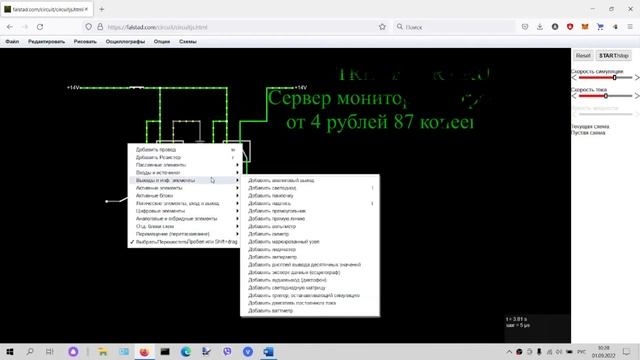Open Task View on the taskbar

49,351
